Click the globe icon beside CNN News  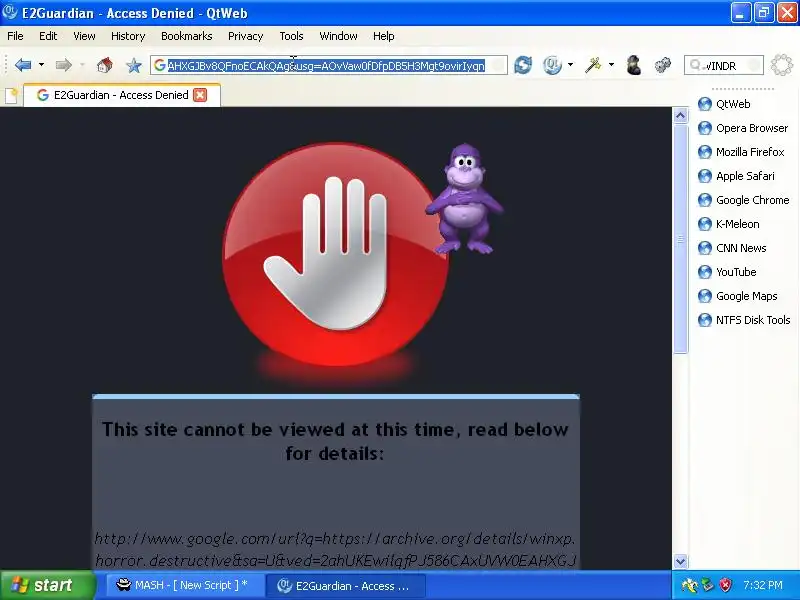click(705, 248)
